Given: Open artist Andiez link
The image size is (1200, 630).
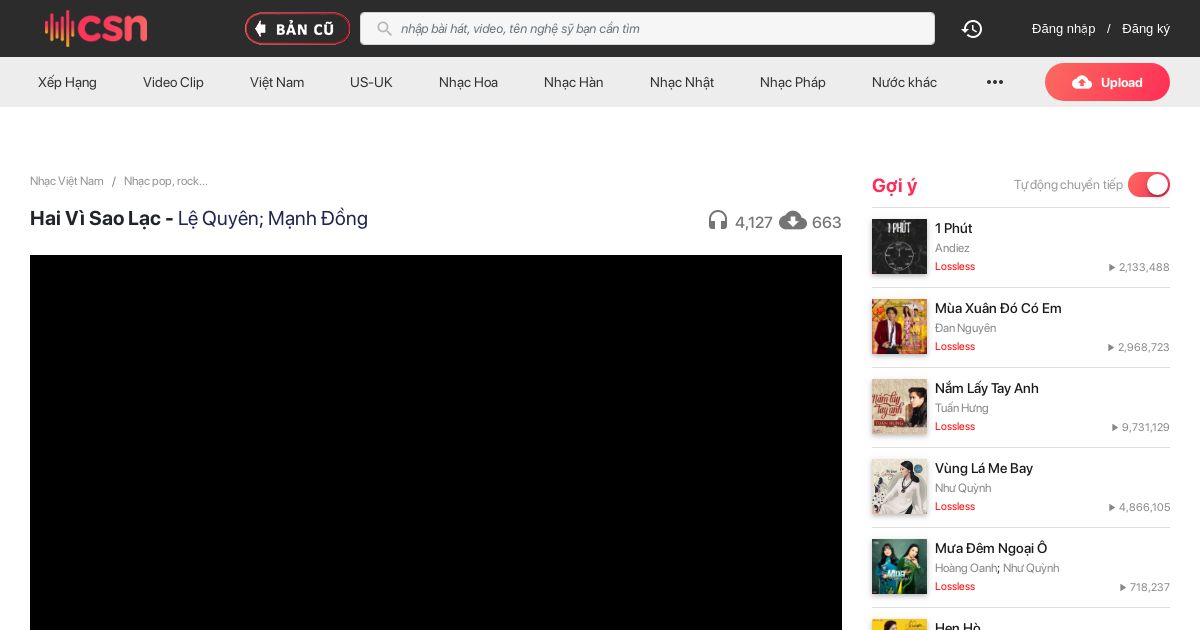Looking at the screenshot, I should click(952, 248).
